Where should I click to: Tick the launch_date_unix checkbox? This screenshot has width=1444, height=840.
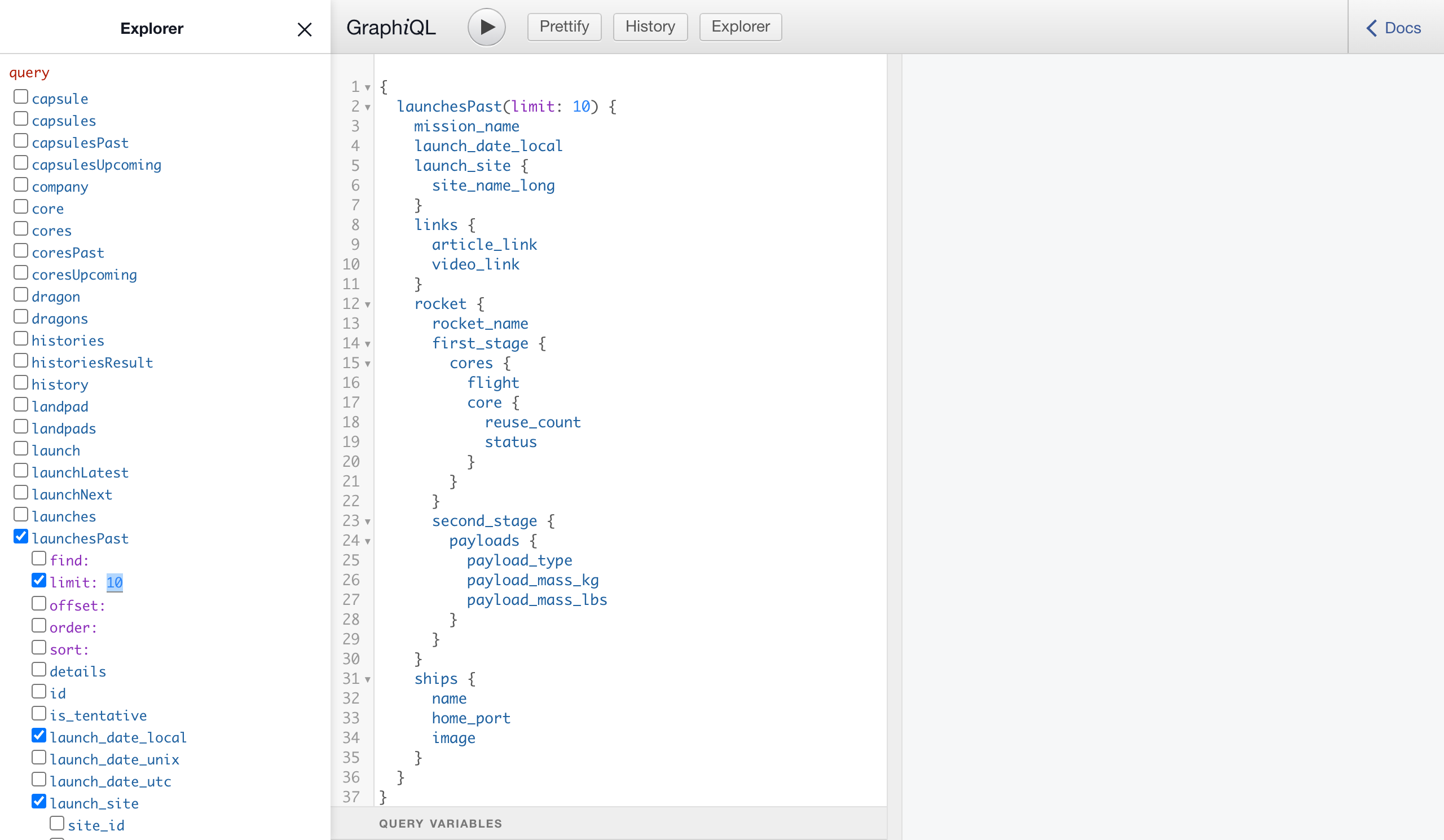[39, 757]
